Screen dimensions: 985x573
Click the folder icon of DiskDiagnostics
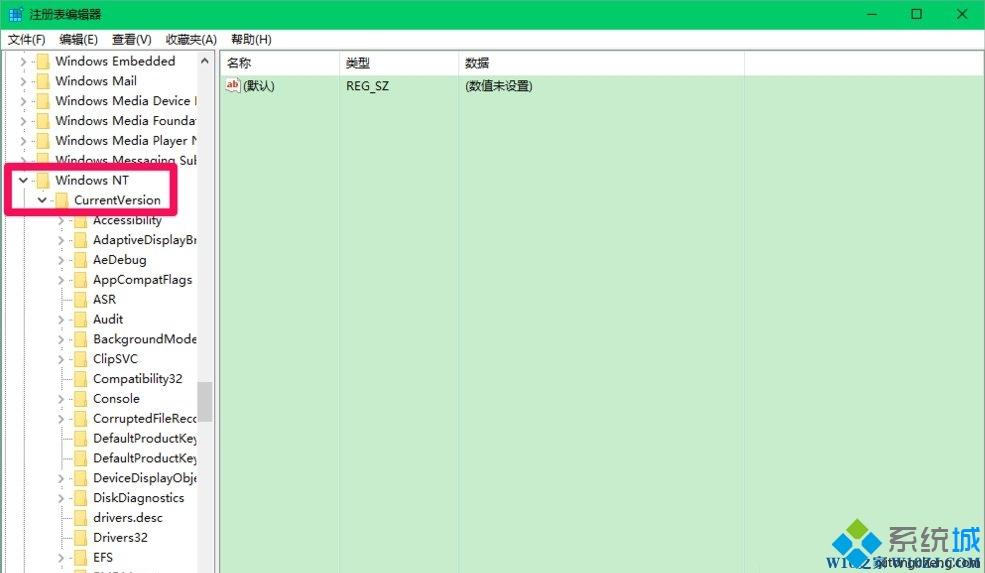[x=80, y=498]
